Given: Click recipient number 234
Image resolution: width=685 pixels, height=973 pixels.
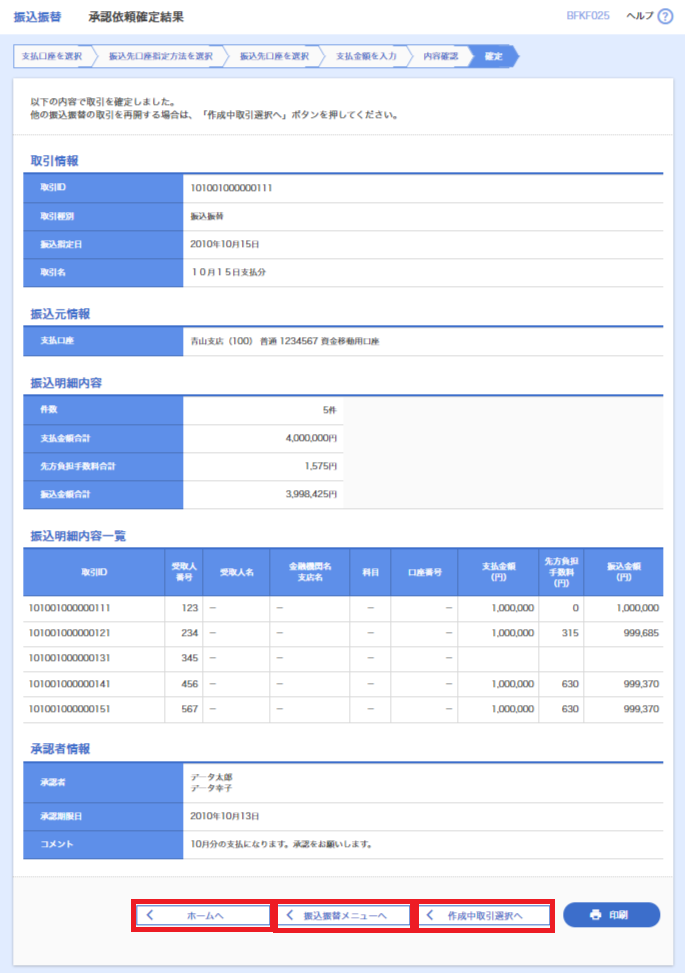Looking at the screenshot, I should [x=190, y=633].
